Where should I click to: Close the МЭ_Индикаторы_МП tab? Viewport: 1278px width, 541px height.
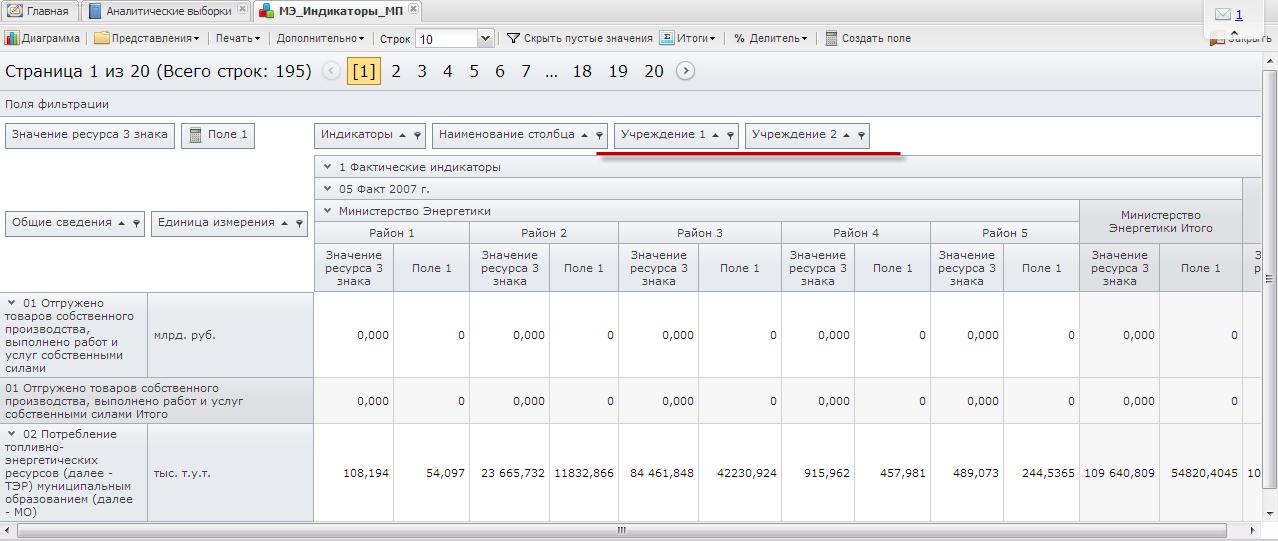tap(413, 9)
